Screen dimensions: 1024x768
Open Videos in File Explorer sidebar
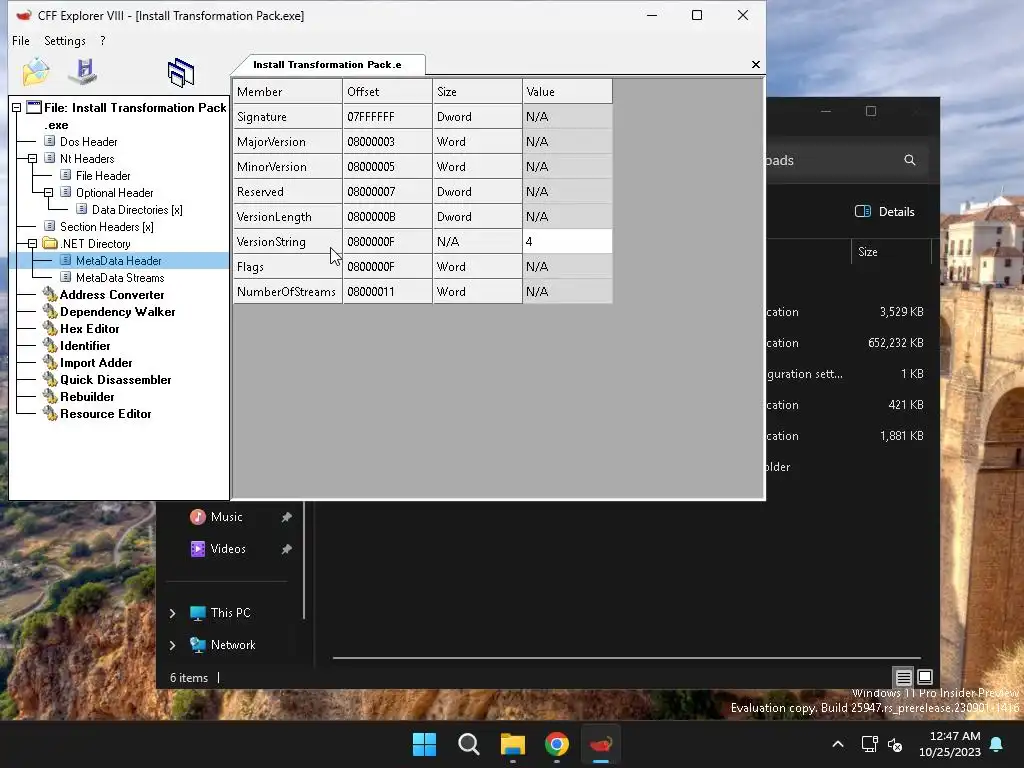(228, 549)
